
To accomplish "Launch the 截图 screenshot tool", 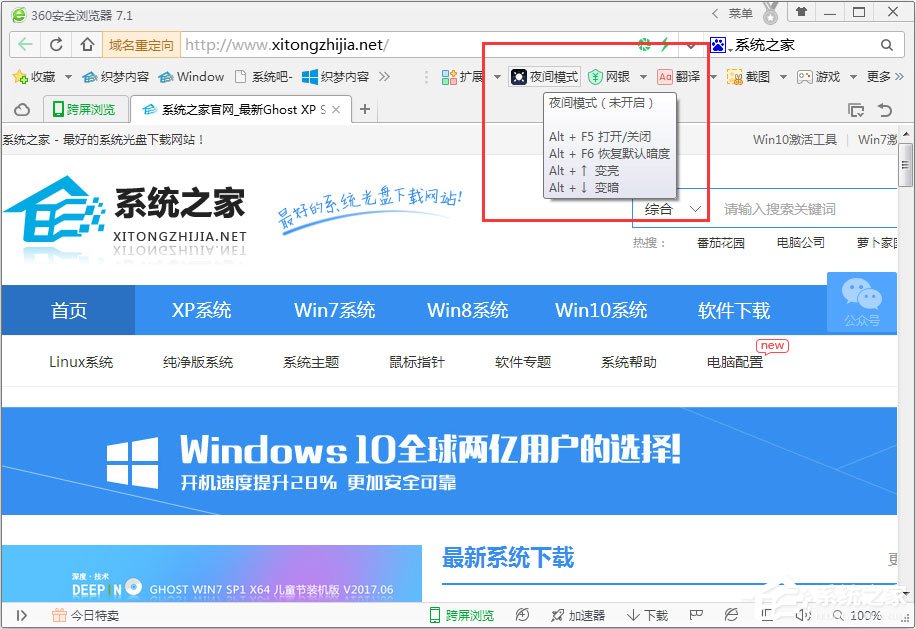I will [x=758, y=76].
